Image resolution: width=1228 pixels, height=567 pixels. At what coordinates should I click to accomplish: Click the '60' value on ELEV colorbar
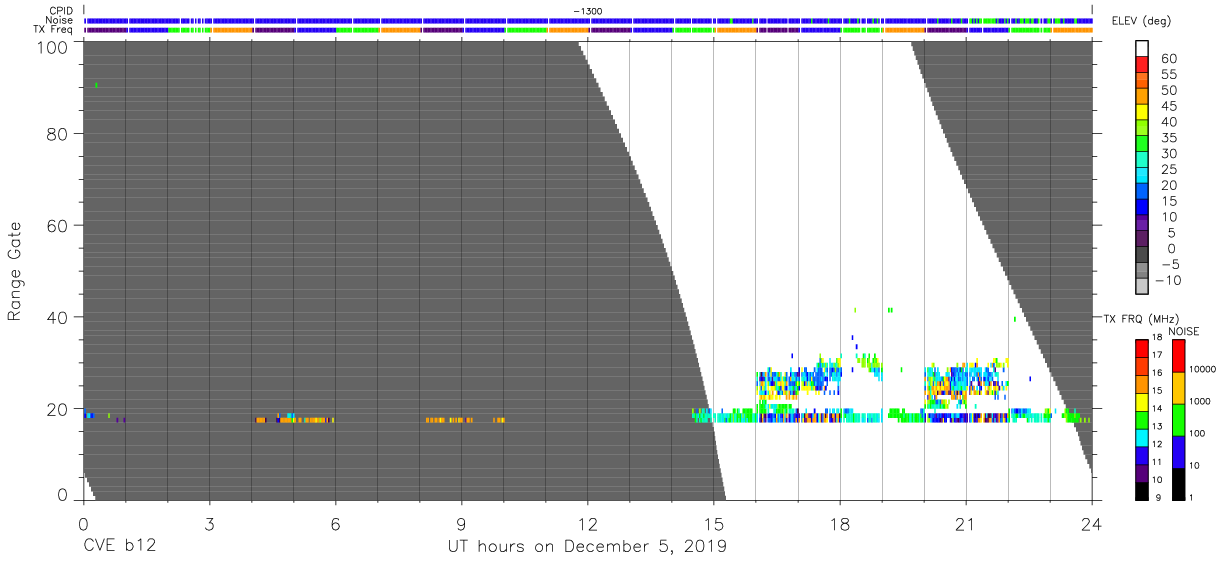coord(1167,59)
